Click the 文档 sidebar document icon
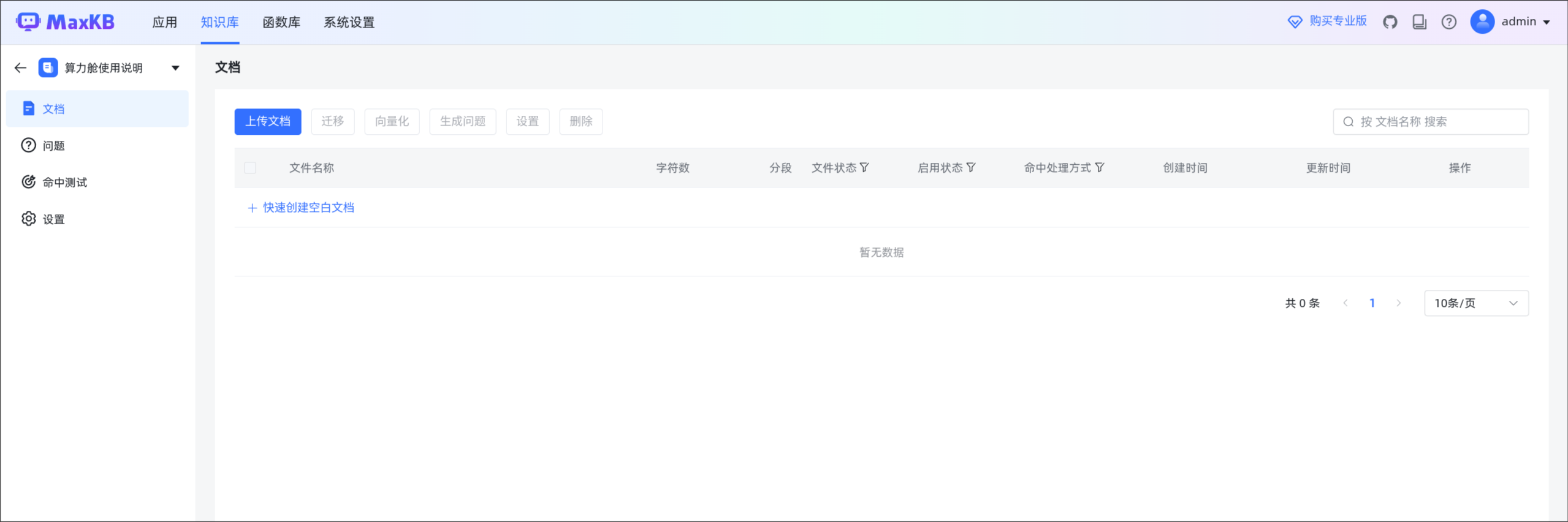 (x=28, y=108)
